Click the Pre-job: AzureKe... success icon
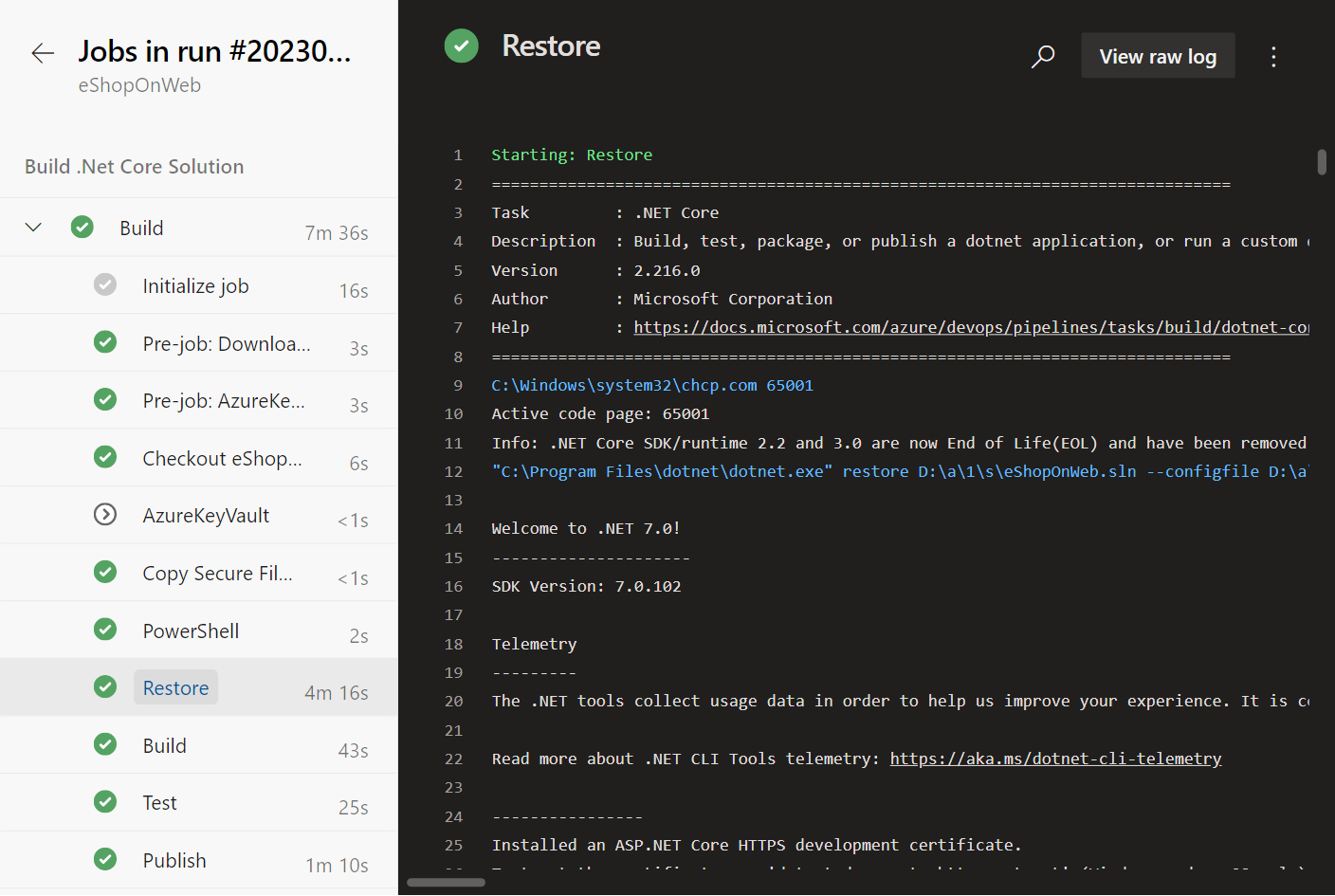Image resolution: width=1335 pixels, height=896 pixels. point(105,400)
